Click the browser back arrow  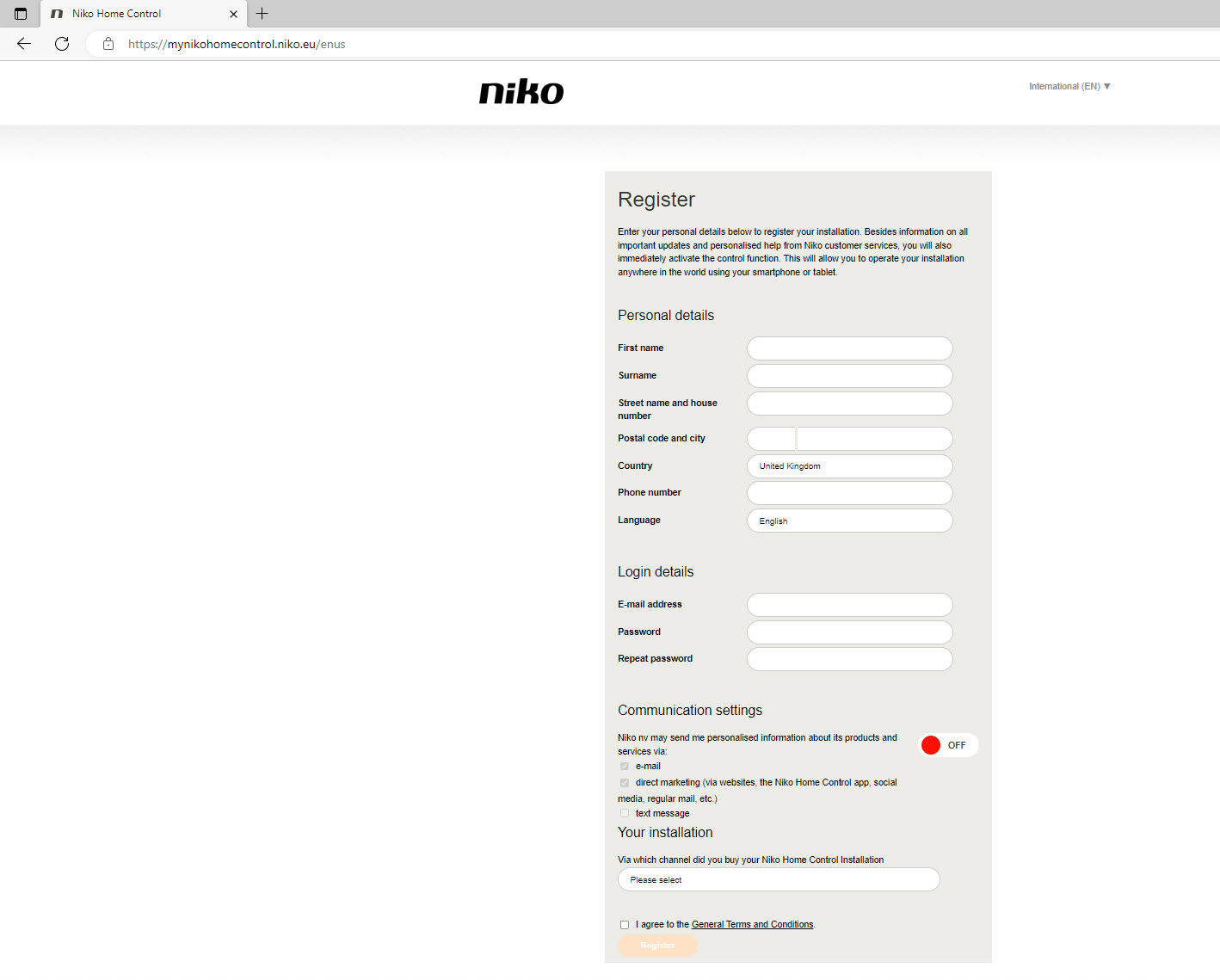tap(23, 44)
